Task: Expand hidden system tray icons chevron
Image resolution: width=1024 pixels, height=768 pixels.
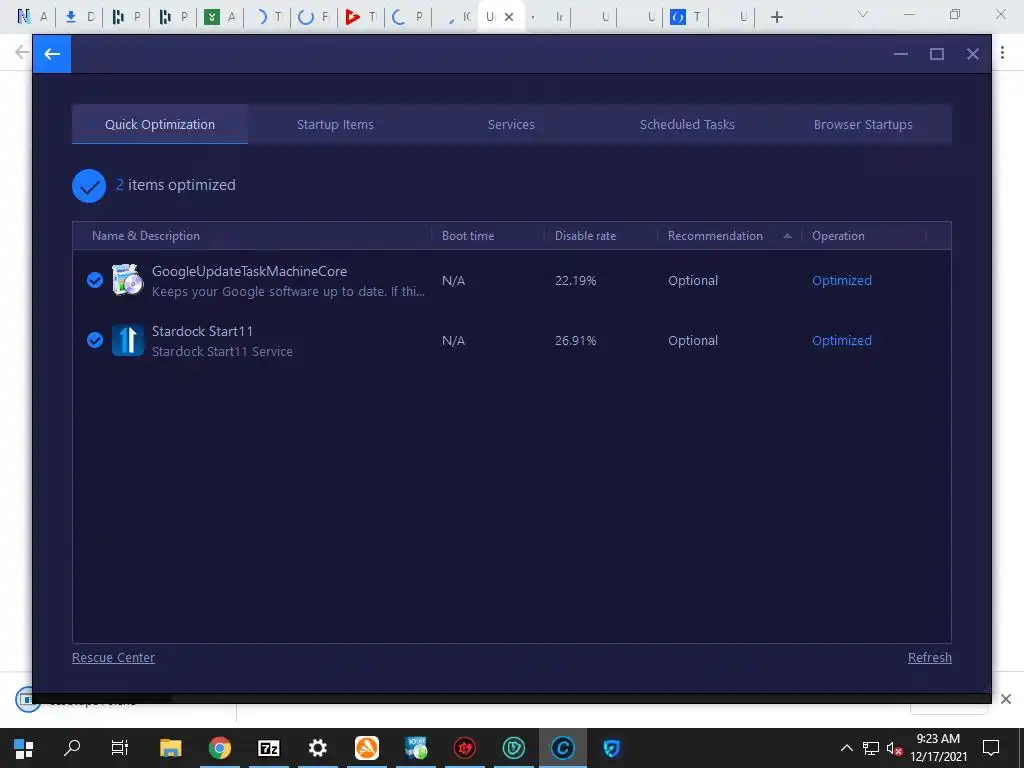Action: 846,748
